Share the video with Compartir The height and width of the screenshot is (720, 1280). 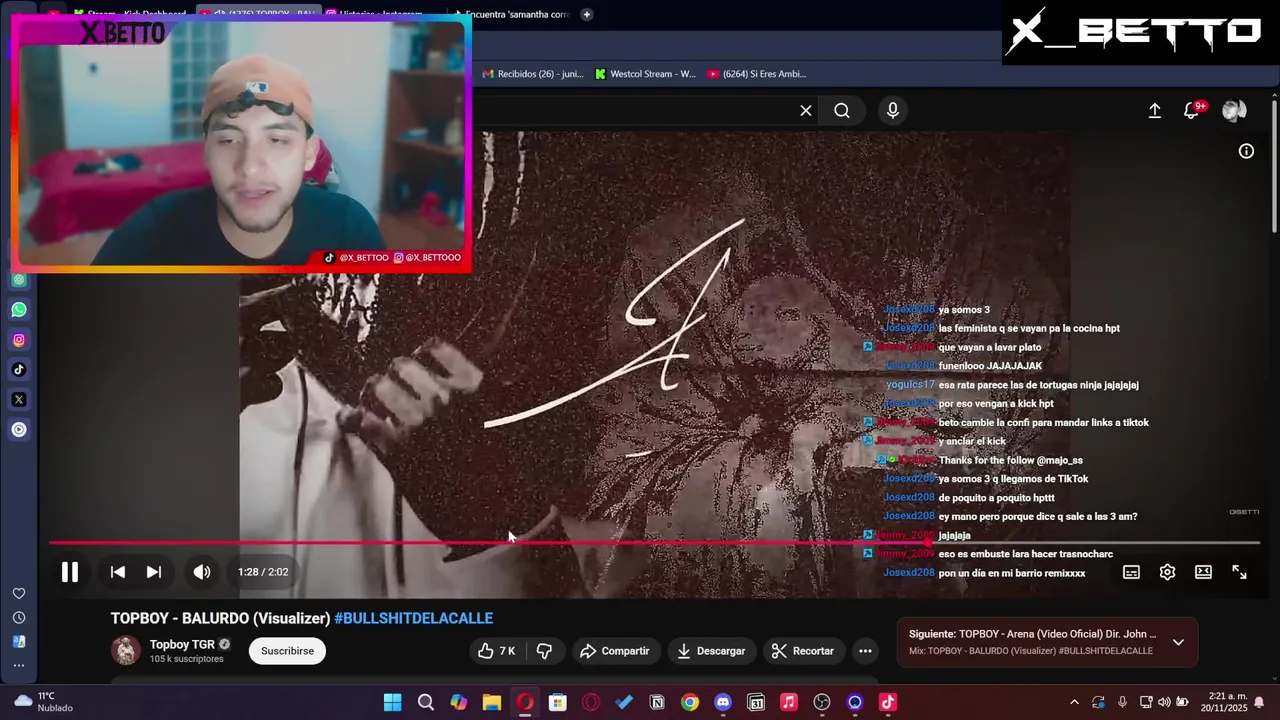coord(614,651)
